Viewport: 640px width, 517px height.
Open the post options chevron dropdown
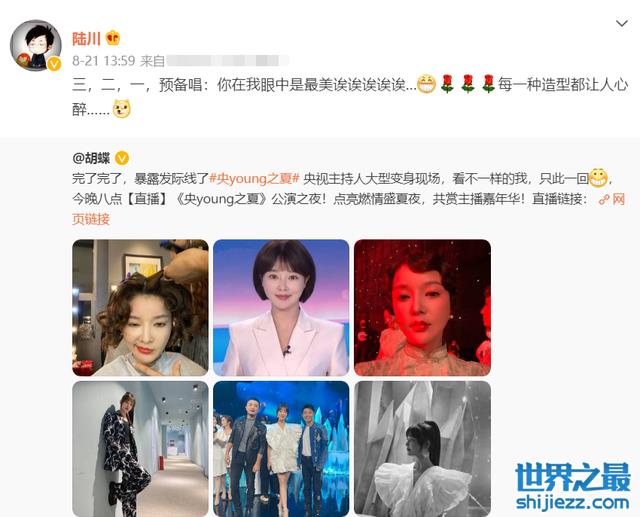point(621,24)
